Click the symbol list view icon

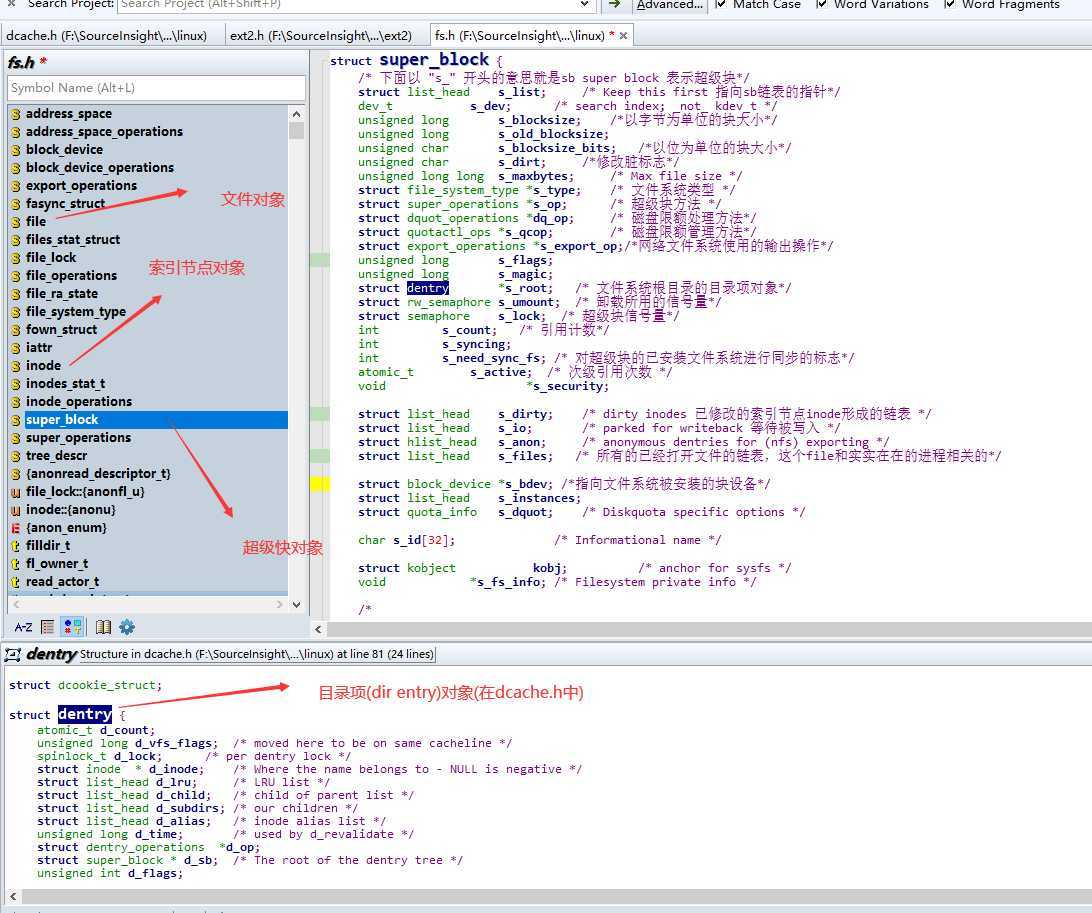click(x=48, y=627)
